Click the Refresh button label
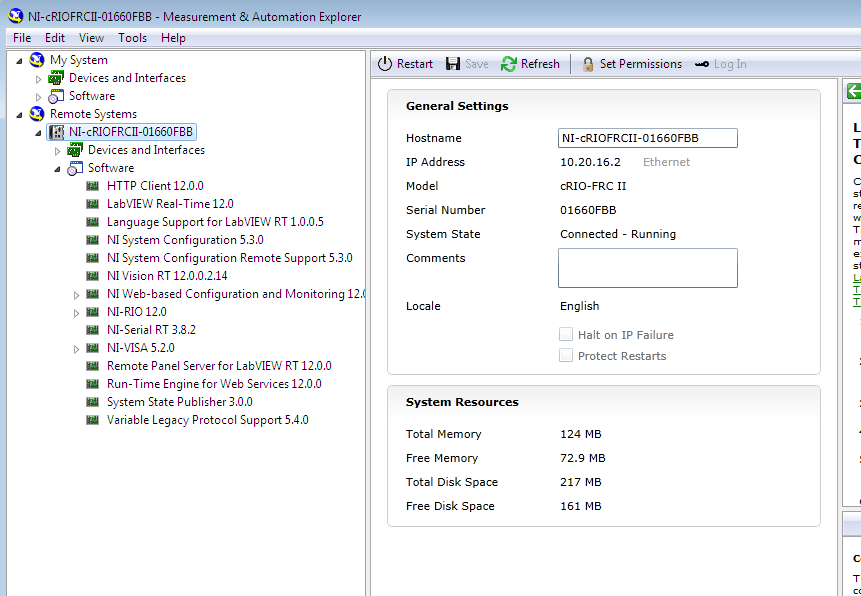This screenshot has width=861, height=596. [x=540, y=64]
